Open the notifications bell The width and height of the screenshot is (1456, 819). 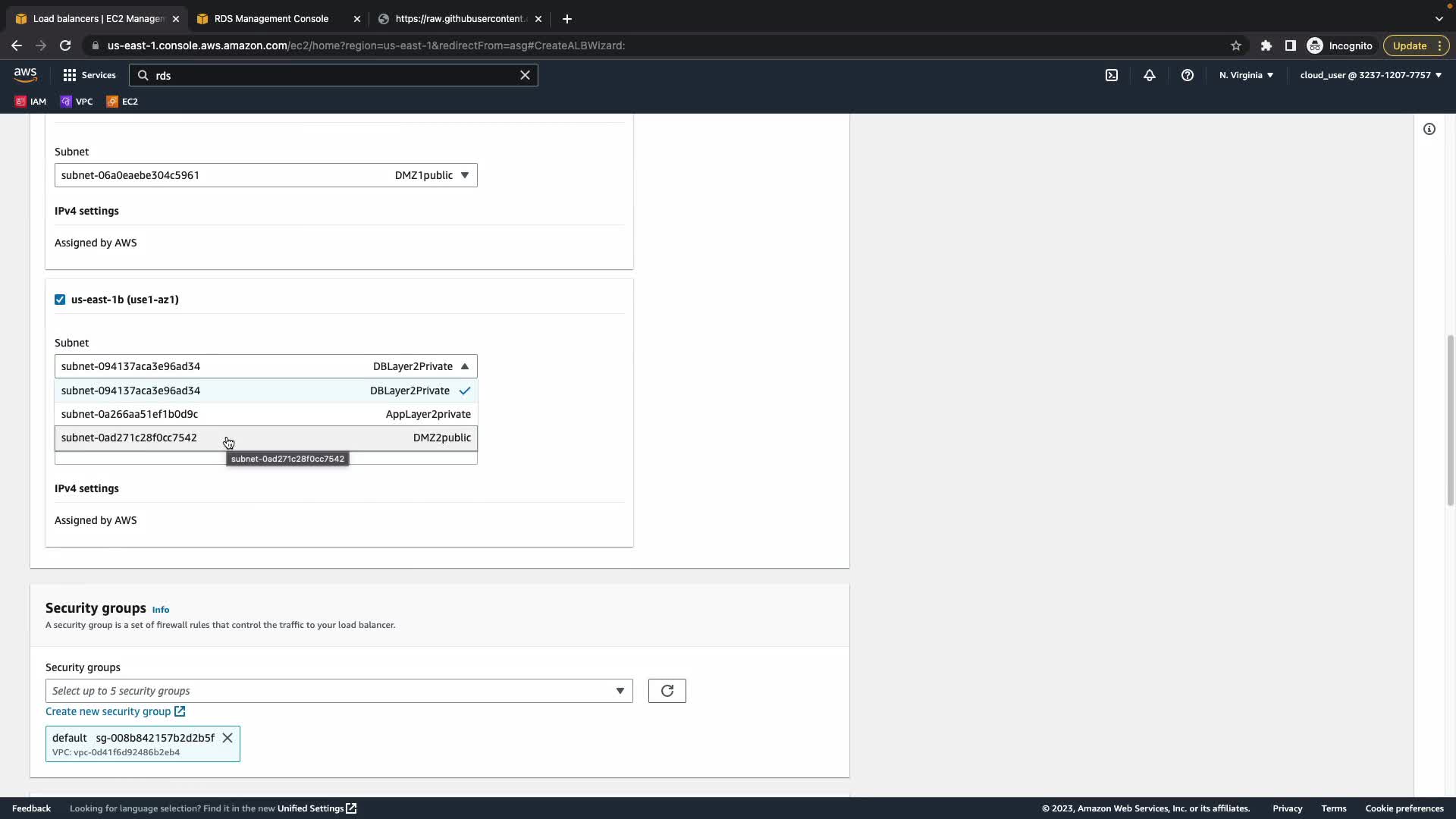tap(1150, 75)
